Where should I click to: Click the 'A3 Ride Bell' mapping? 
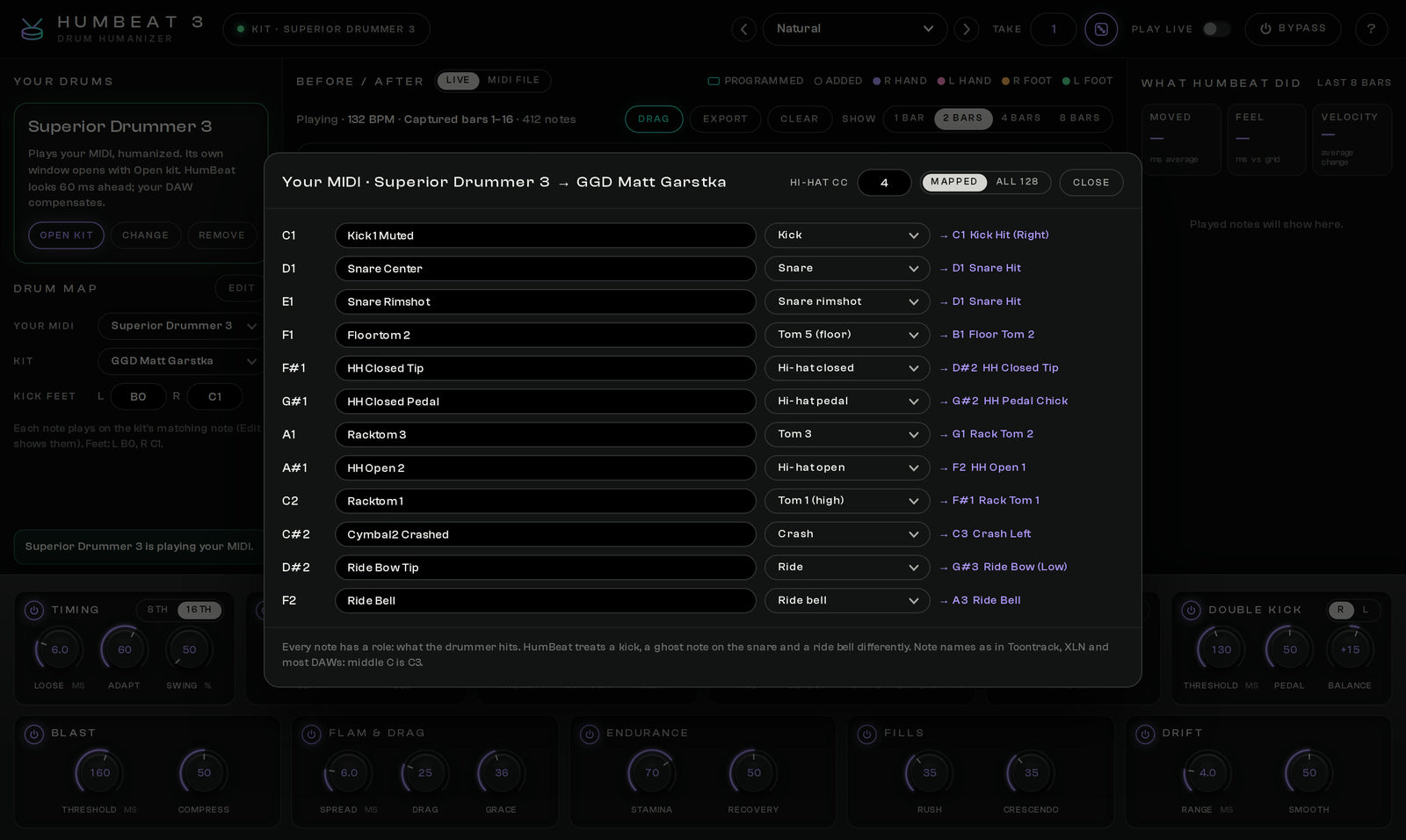click(980, 601)
